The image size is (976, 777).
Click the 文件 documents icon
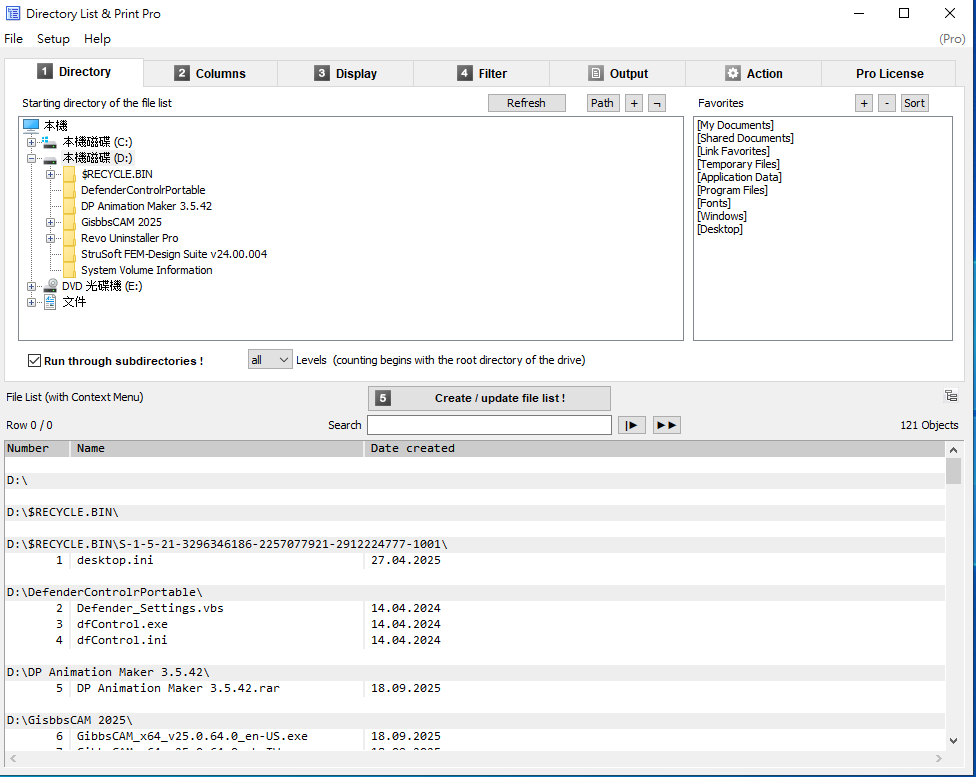click(50, 303)
